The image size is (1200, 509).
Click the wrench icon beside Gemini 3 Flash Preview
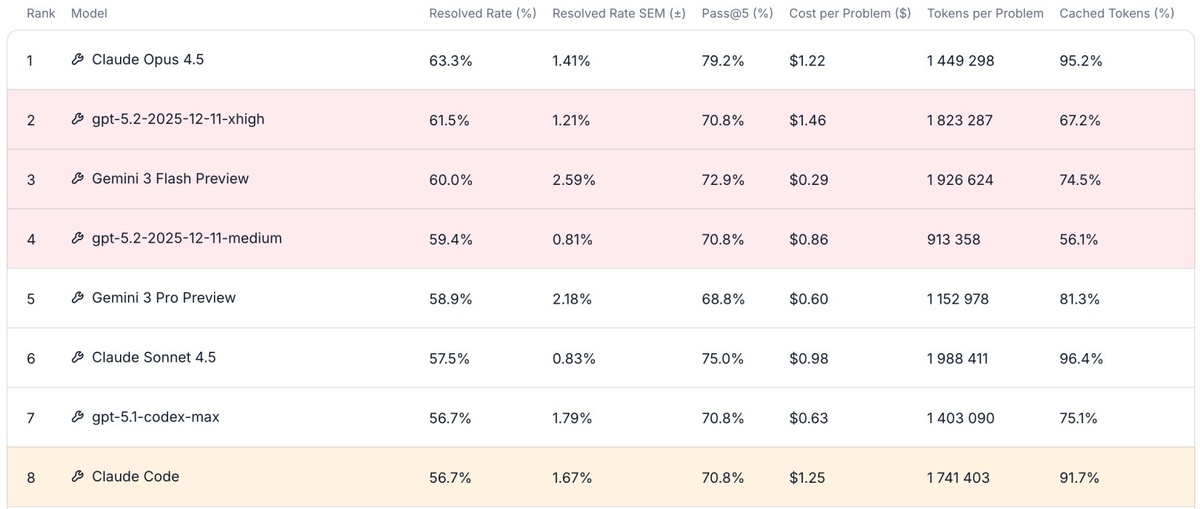click(x=78, y=179)
